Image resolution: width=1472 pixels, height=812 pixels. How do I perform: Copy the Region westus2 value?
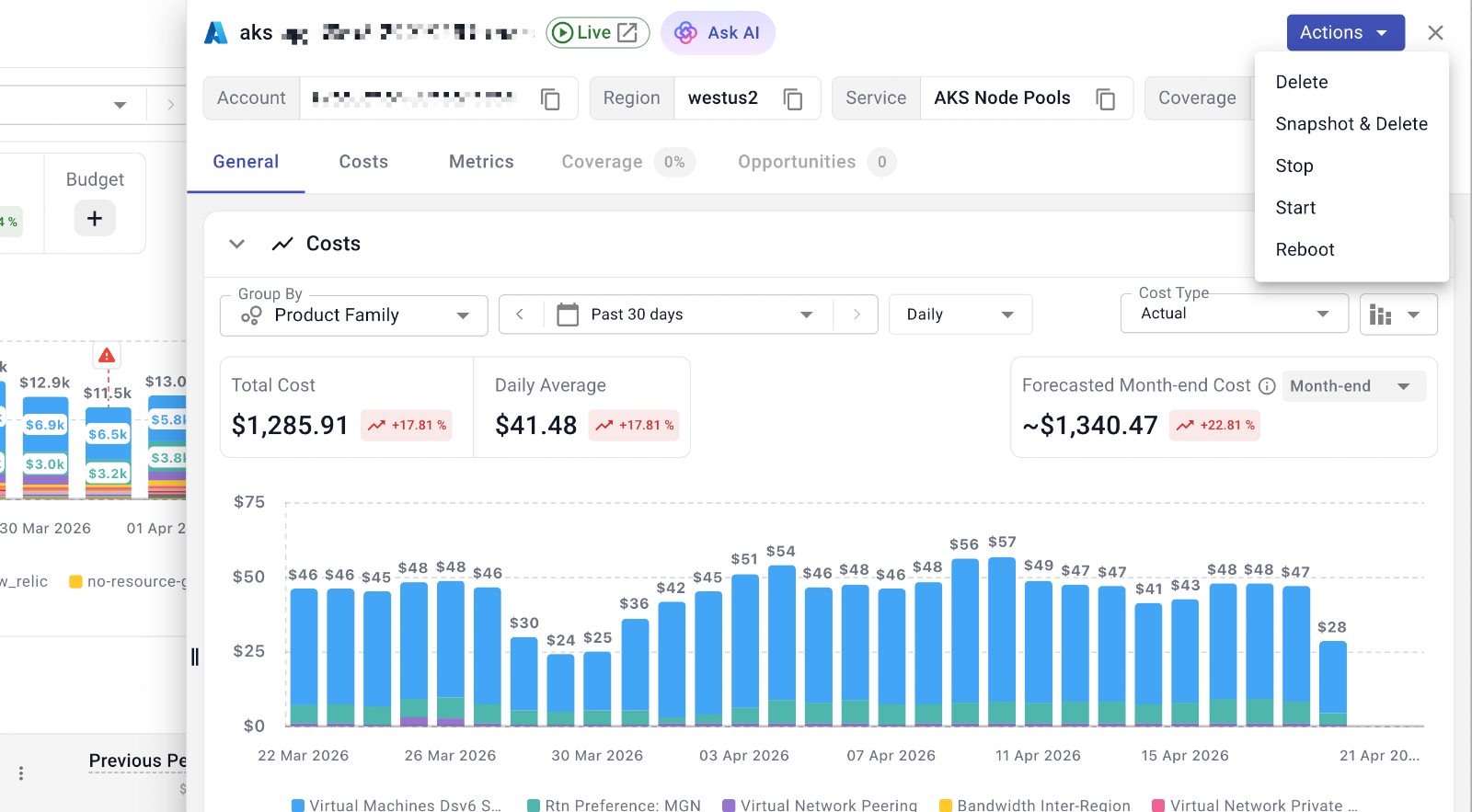tap(793, 98)
